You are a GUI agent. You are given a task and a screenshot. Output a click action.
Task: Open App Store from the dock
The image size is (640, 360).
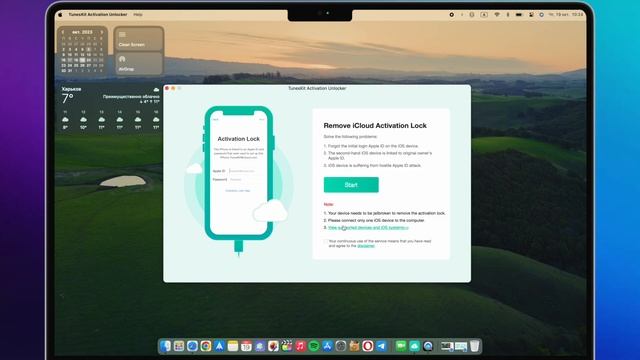click(x=327, y=346)
